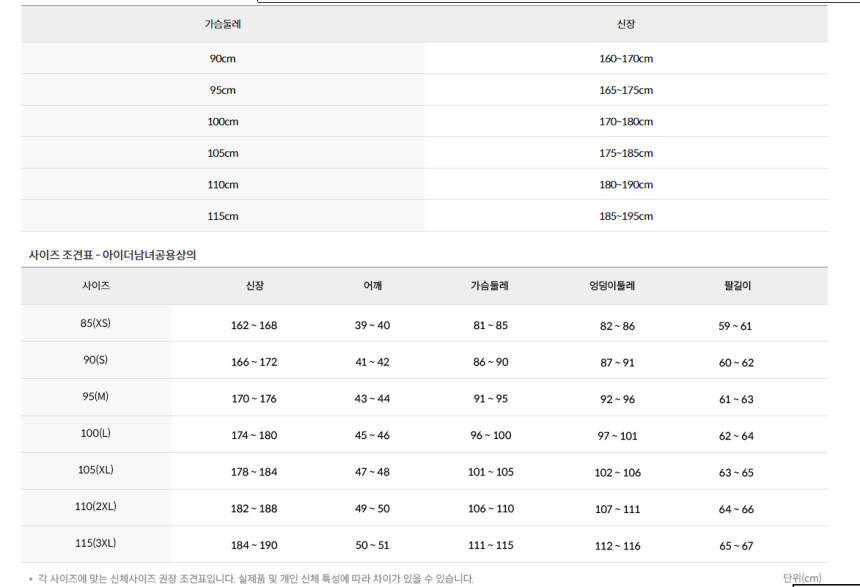Select the 85(XS) size row label

point(96,323)
